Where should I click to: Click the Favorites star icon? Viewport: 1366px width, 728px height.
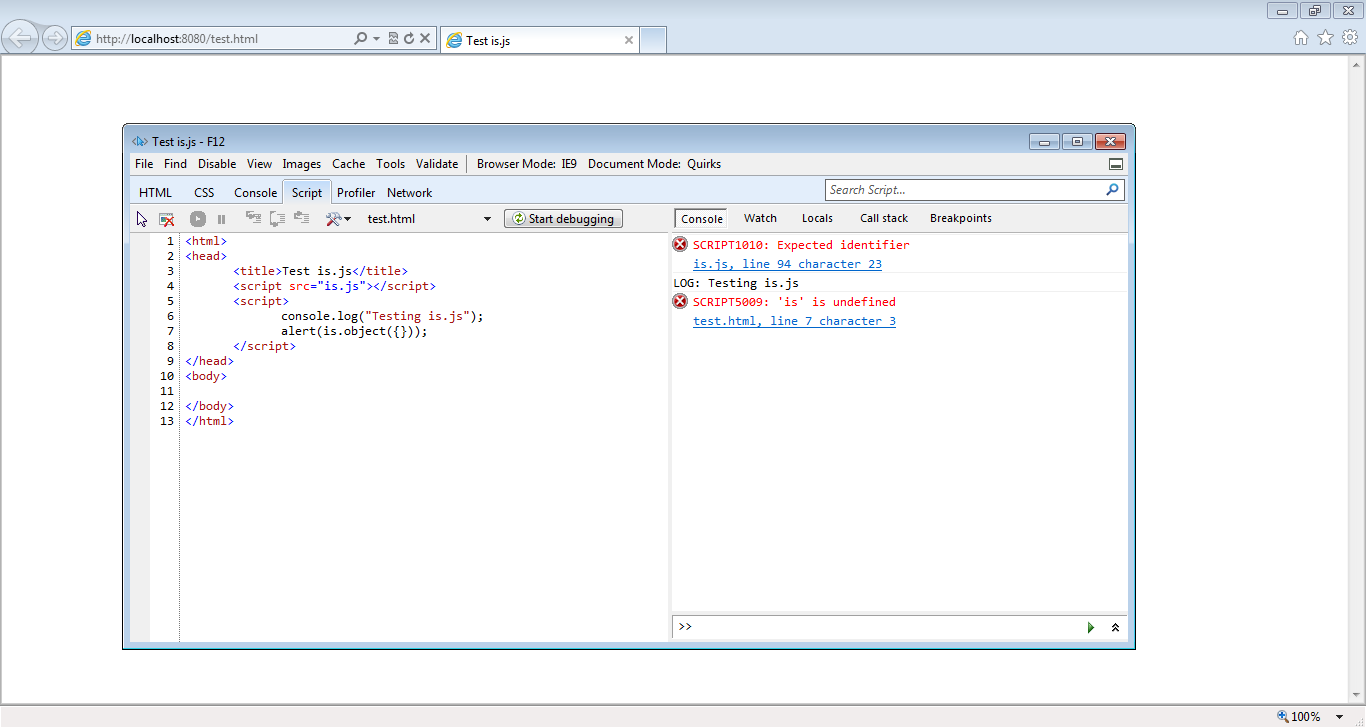click(1325, 38)
